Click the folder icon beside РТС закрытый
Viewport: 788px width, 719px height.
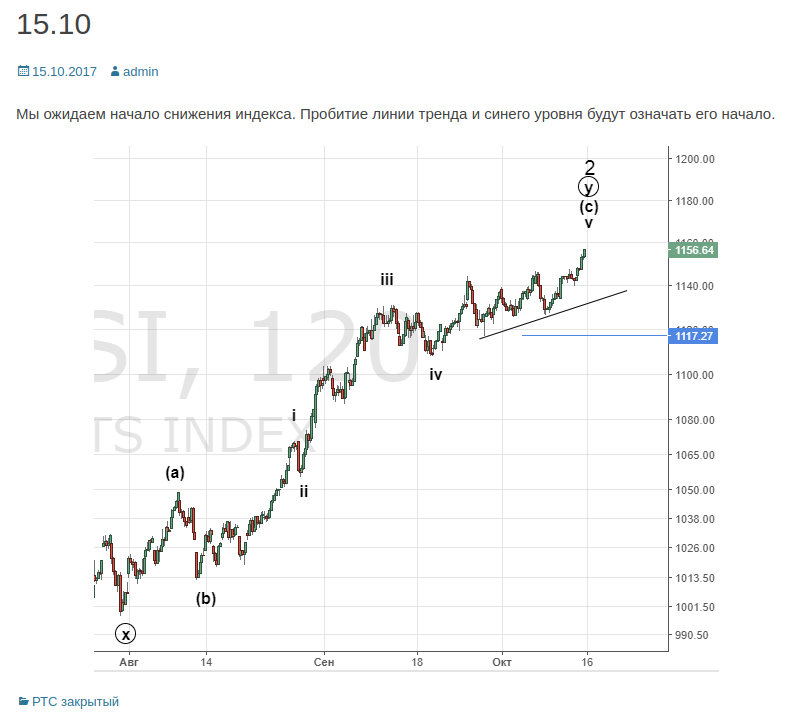[23, 701]
